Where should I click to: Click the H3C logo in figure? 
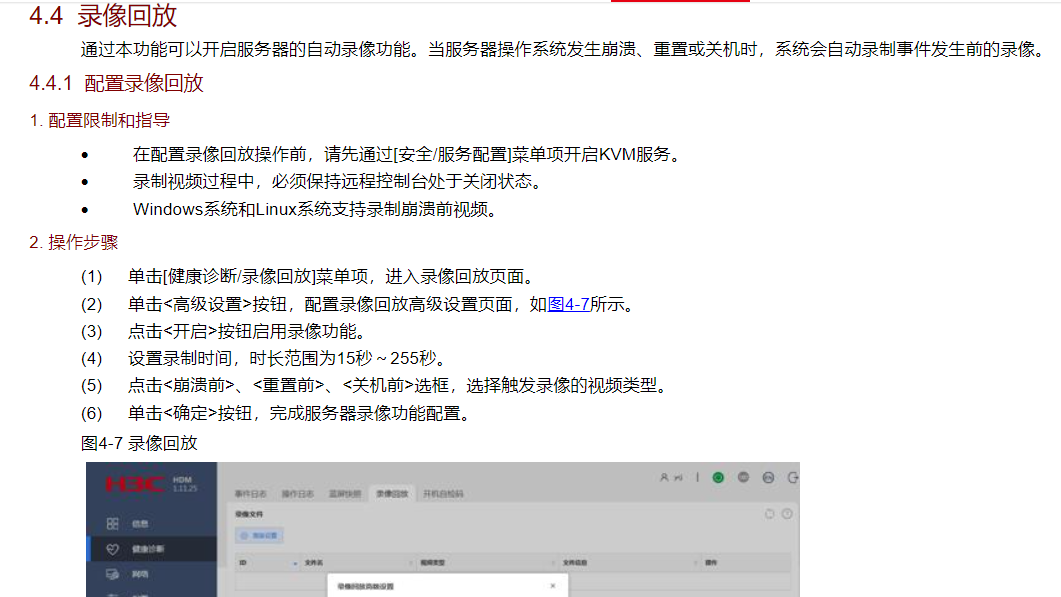tap(134, 484)
